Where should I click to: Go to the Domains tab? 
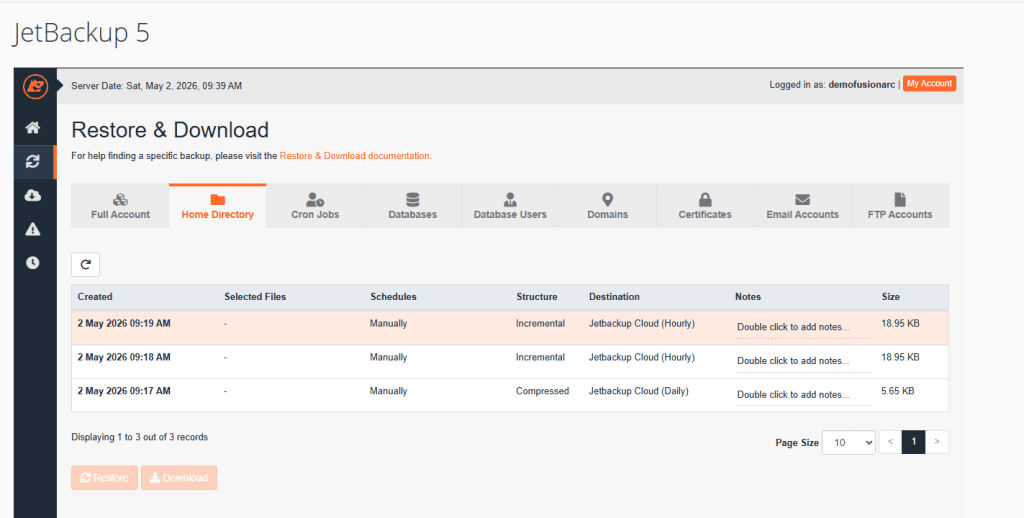pos(607,206)
